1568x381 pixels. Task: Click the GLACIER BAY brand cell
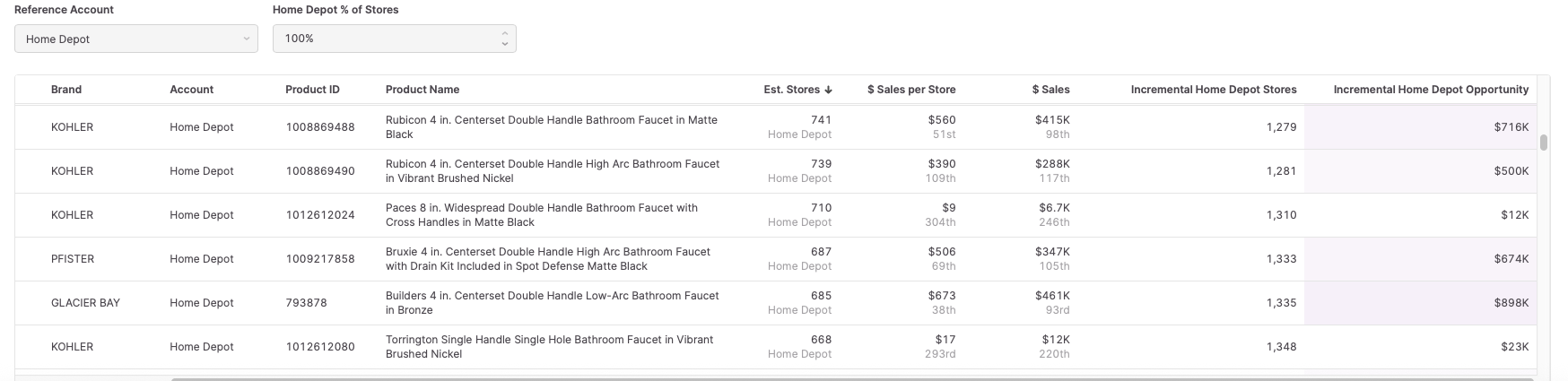pyautogui.click(x=85, y=303)
